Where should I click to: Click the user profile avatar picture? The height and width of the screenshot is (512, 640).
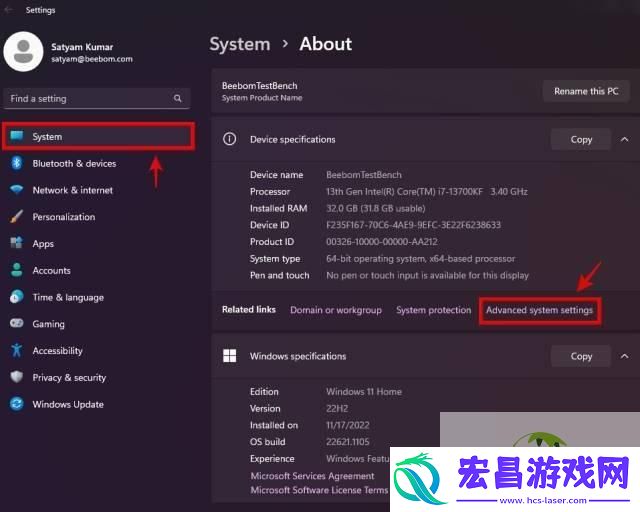[x=23, y=51]
